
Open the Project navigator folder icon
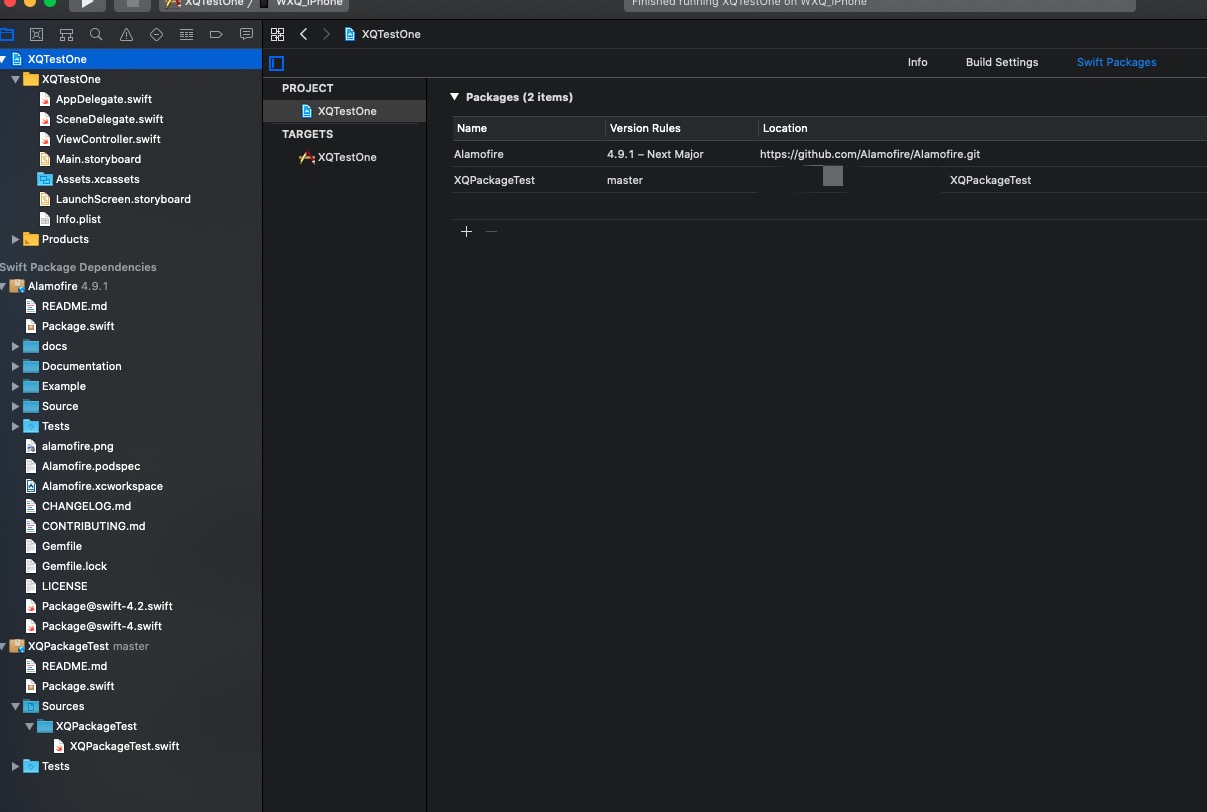click(x=6, y=34)
